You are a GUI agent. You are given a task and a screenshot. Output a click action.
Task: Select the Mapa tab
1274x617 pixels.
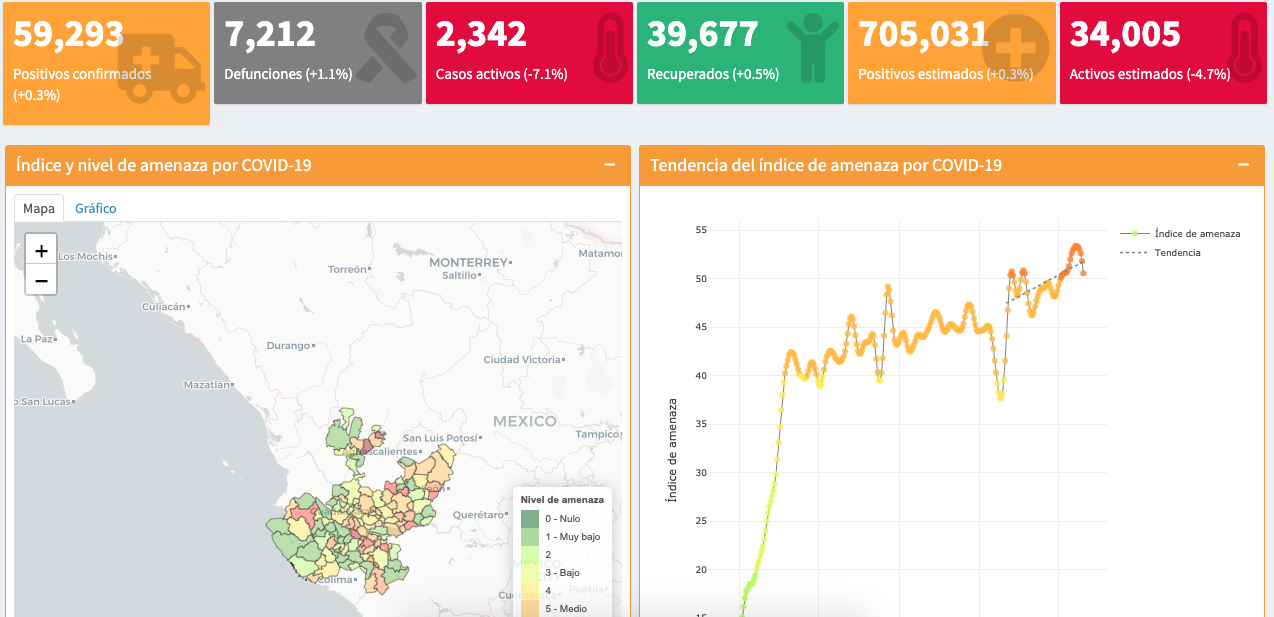(39, 208)
